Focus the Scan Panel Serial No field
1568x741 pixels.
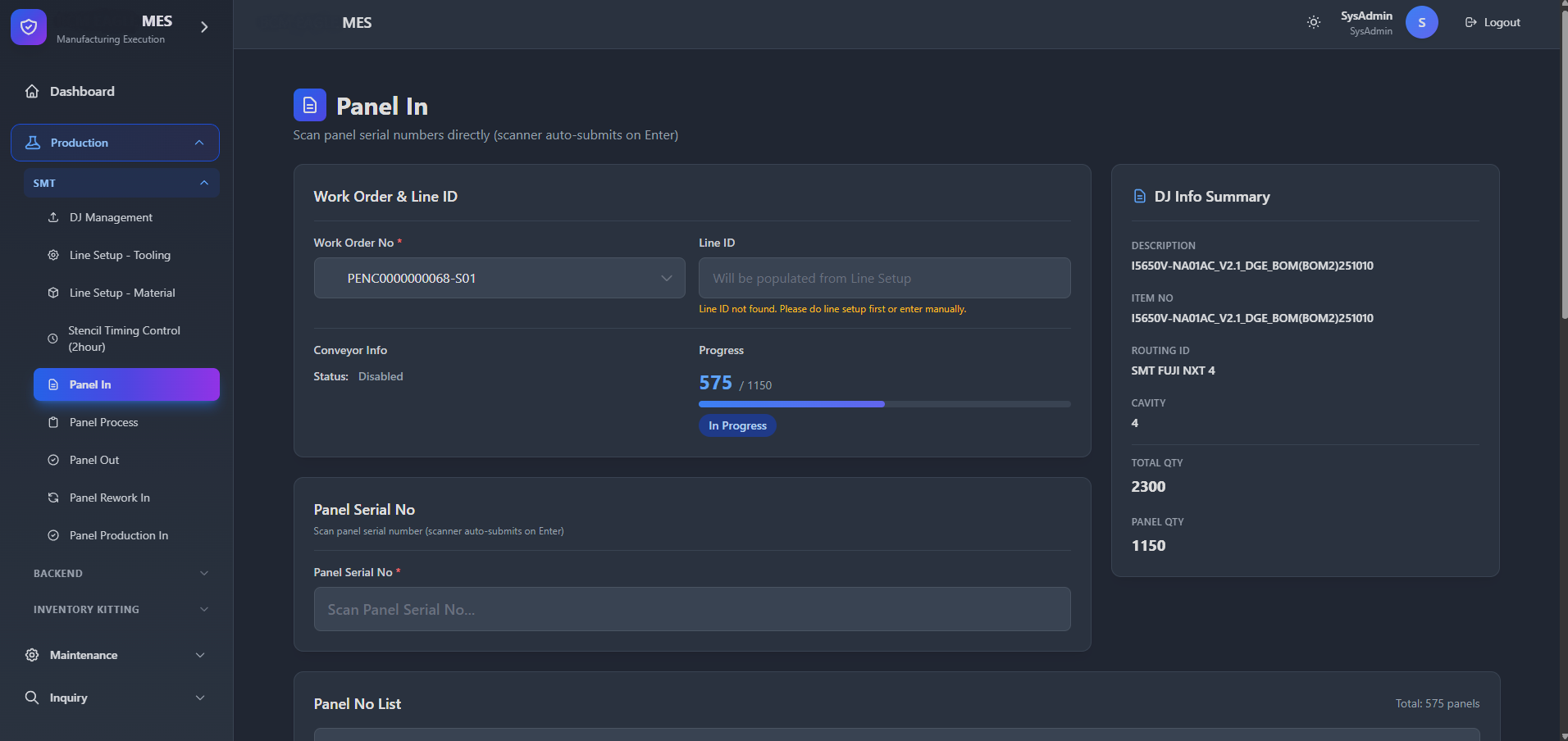692,609
